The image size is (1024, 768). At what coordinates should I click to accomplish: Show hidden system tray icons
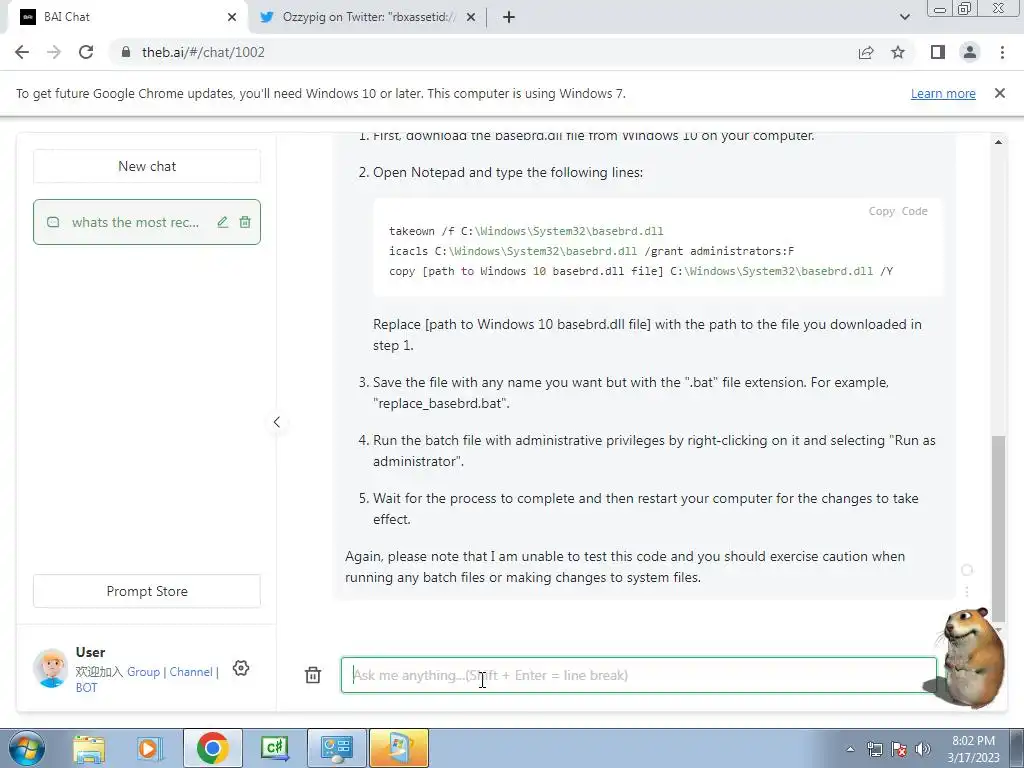click(x=850, y=749)
